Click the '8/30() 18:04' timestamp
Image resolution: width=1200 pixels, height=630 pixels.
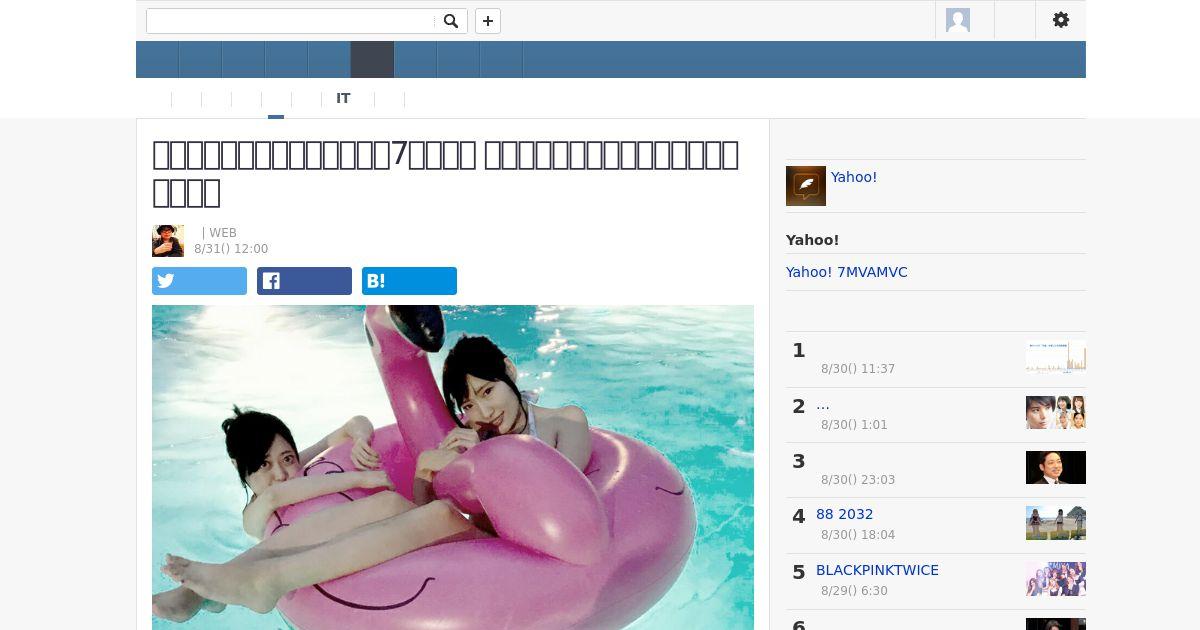point(858,535)
